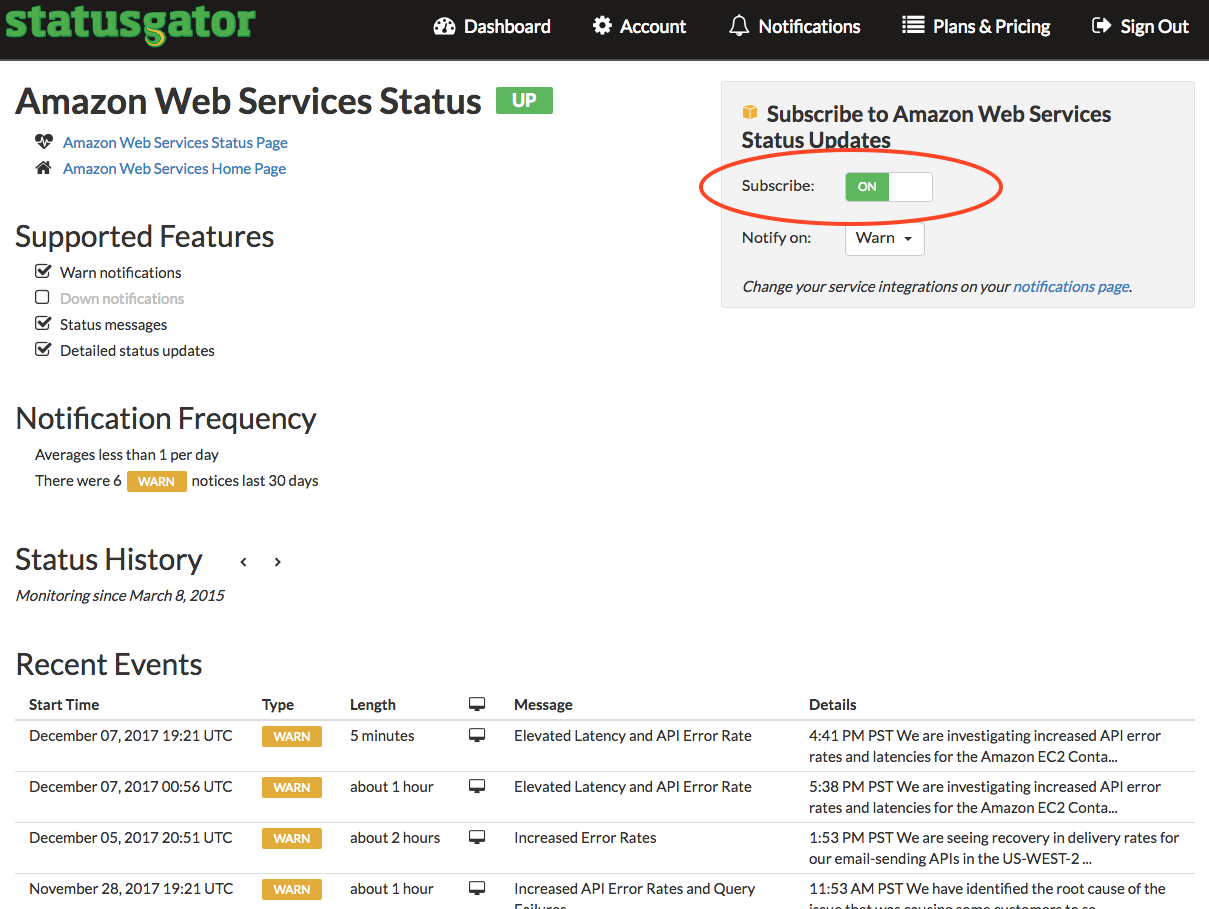Click 'Monitoring since March 8, 2015' text
The height and width of the screenshot is (909, 1209).
120,595
